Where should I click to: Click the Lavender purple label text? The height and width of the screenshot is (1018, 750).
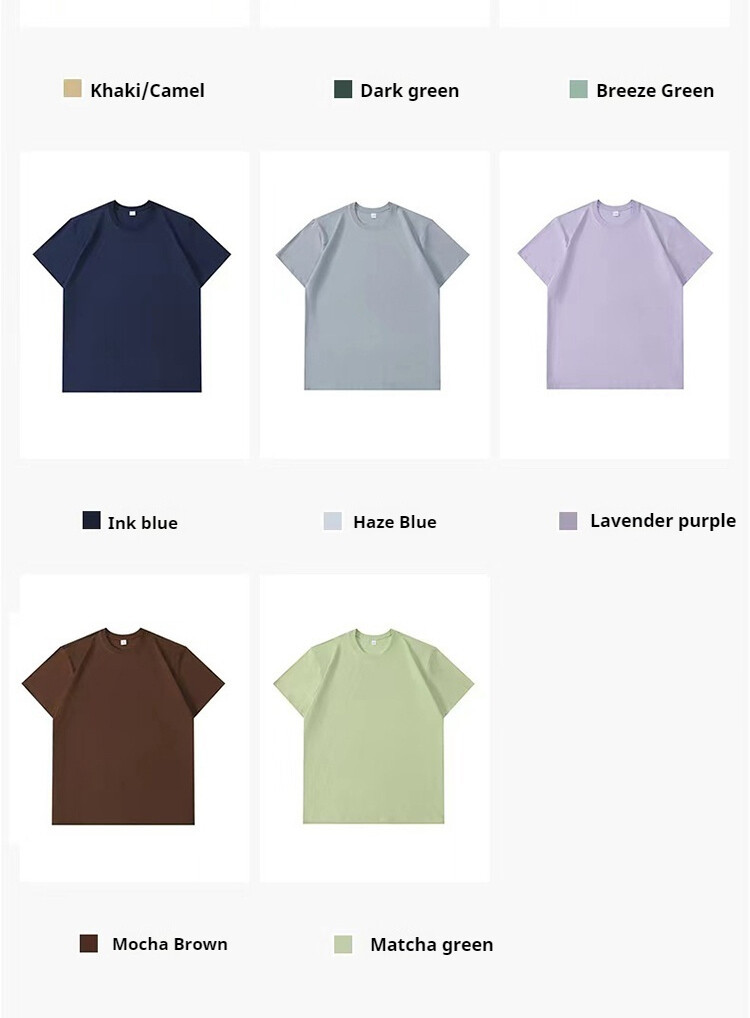(663, 521)
